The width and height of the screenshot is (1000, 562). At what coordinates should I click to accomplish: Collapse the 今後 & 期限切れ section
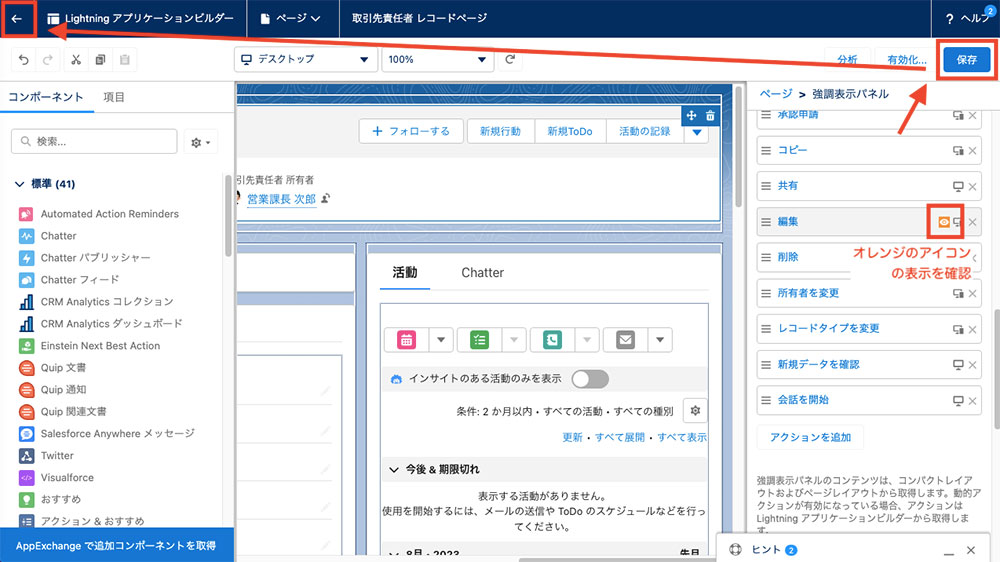393,470
